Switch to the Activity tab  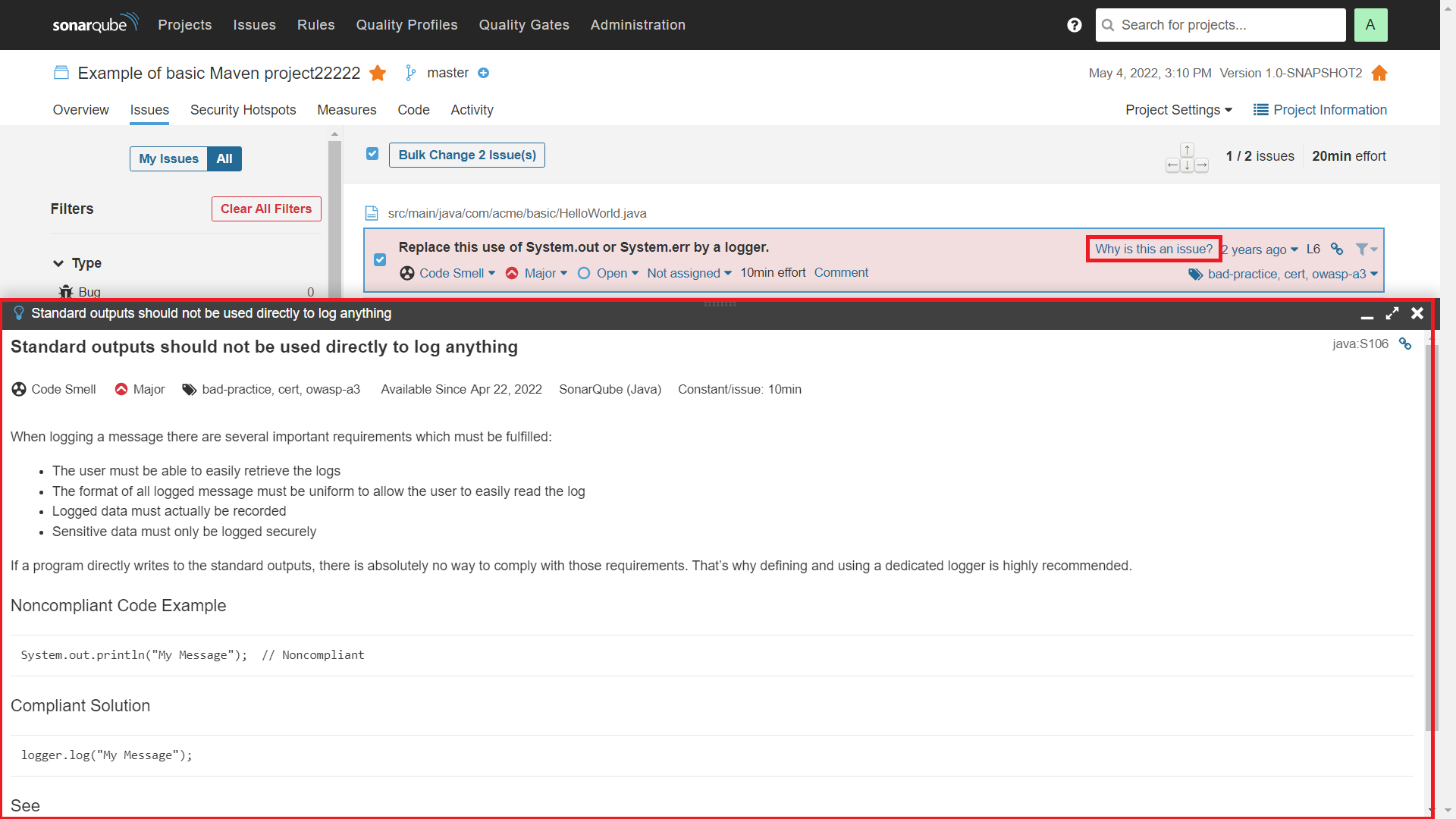coord(472,110)
